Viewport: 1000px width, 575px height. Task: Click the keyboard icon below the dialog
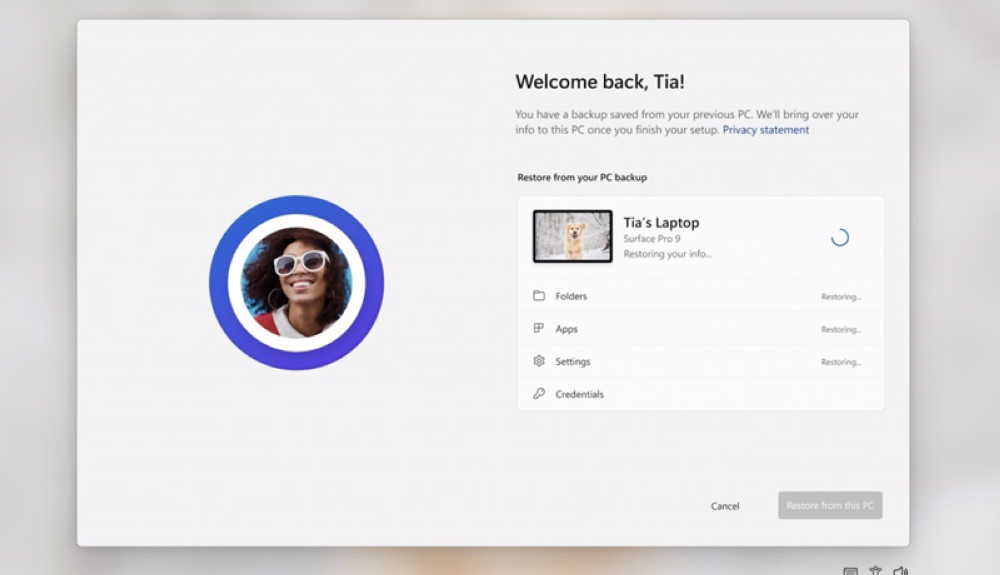pos(850,571)
